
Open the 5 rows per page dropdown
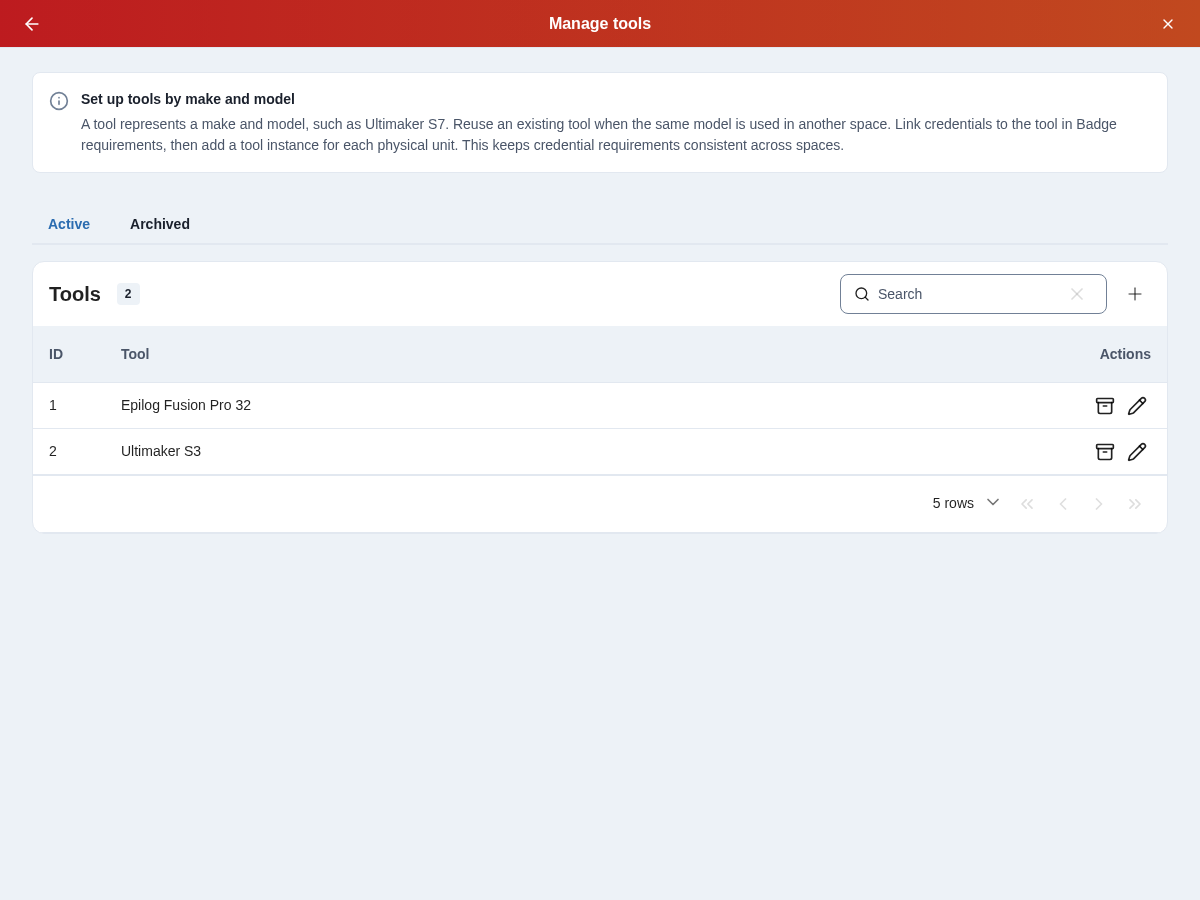pos(966,503)
